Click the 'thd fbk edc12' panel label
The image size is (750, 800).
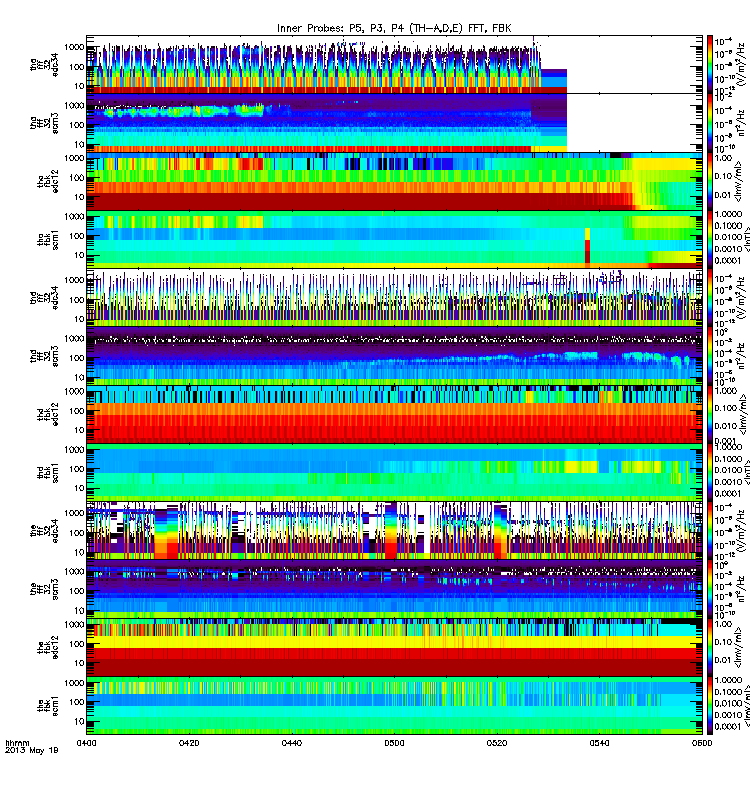[48, 414]
